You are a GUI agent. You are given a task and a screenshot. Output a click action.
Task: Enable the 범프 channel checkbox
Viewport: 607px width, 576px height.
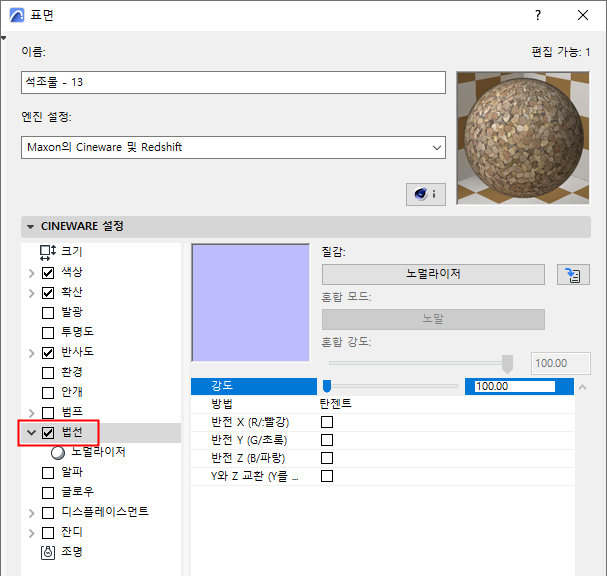pyautogui.click(x=48, y=413)
